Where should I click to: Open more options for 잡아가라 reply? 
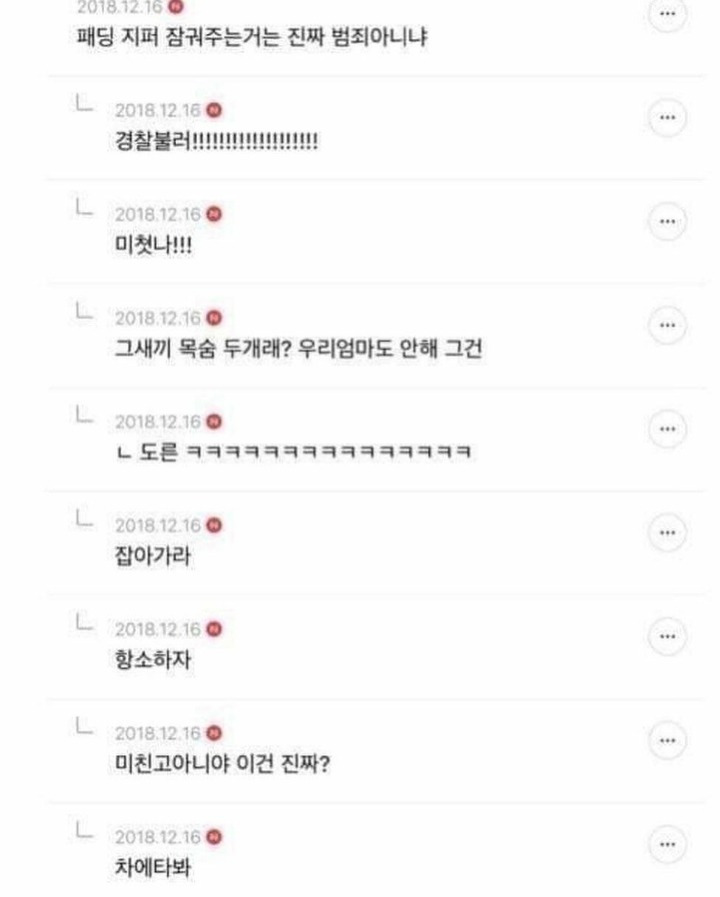coord(667,533)
